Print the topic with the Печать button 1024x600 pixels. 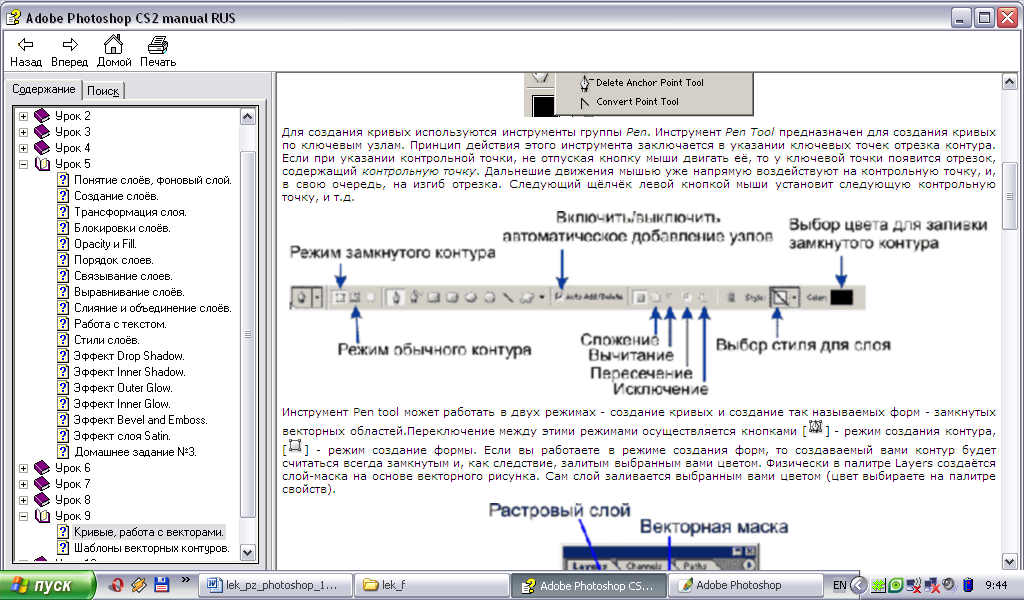tap(158, 52)
